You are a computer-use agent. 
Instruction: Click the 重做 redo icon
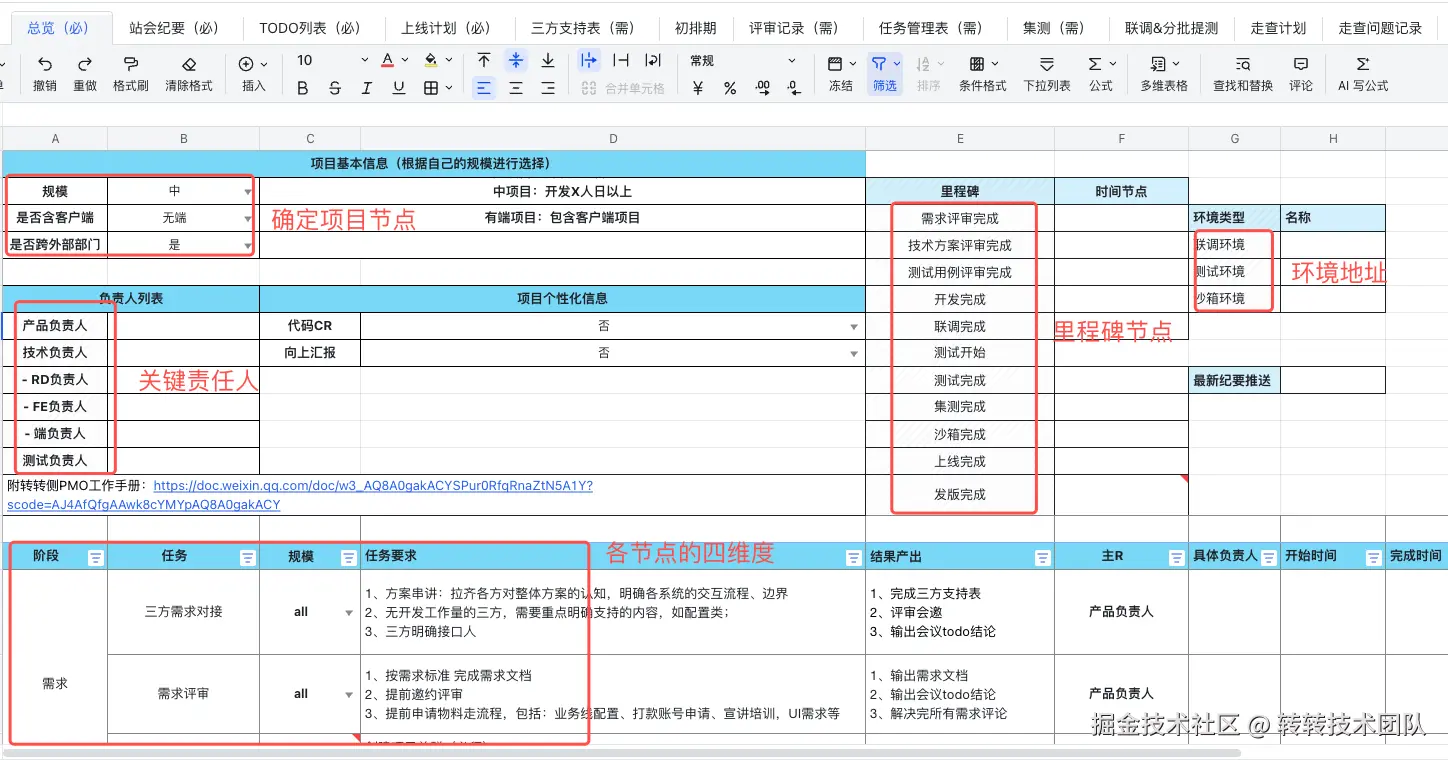pos(85,63)
